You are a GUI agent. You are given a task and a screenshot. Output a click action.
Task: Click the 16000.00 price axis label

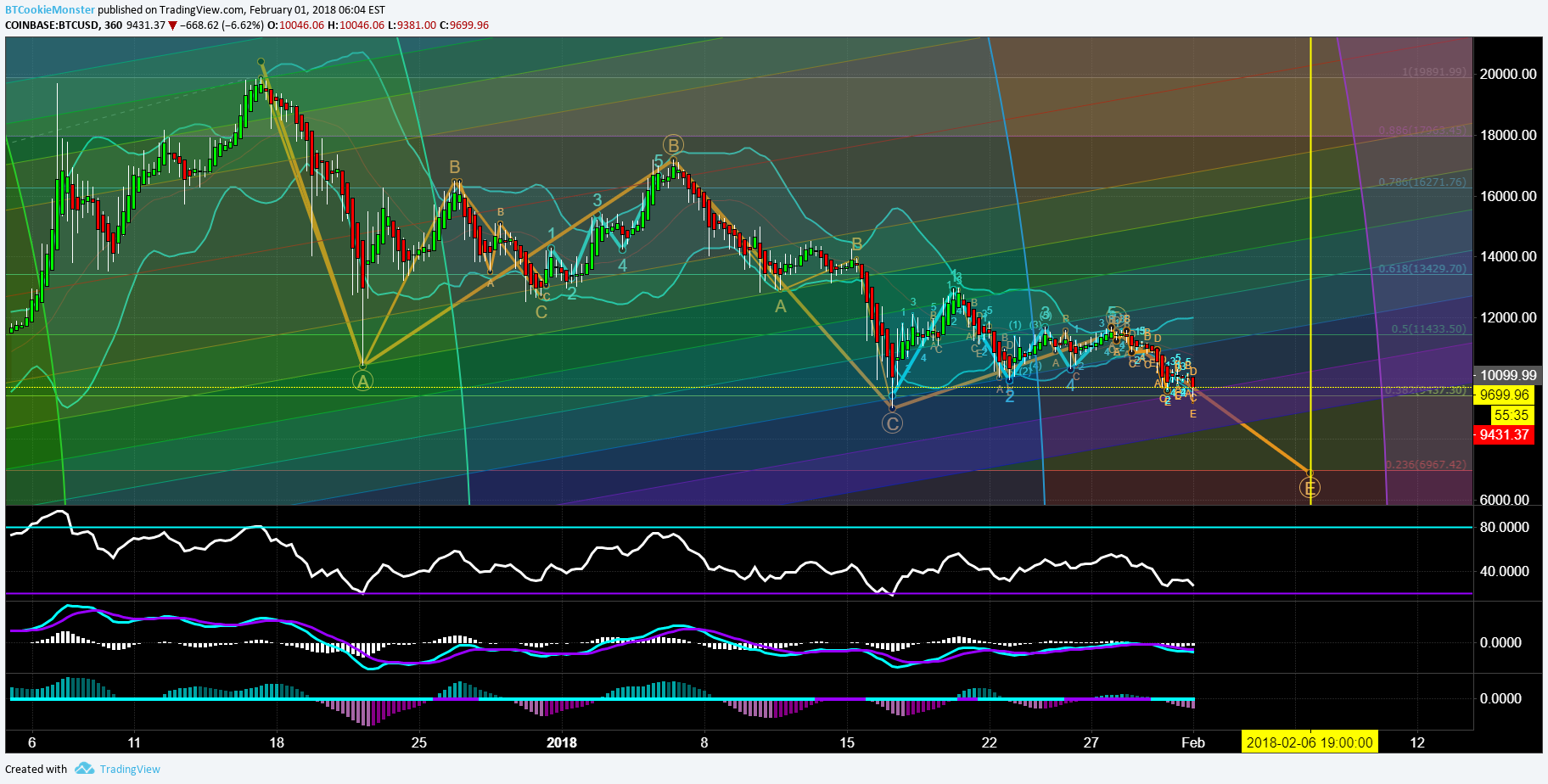tap(1507, 196)
